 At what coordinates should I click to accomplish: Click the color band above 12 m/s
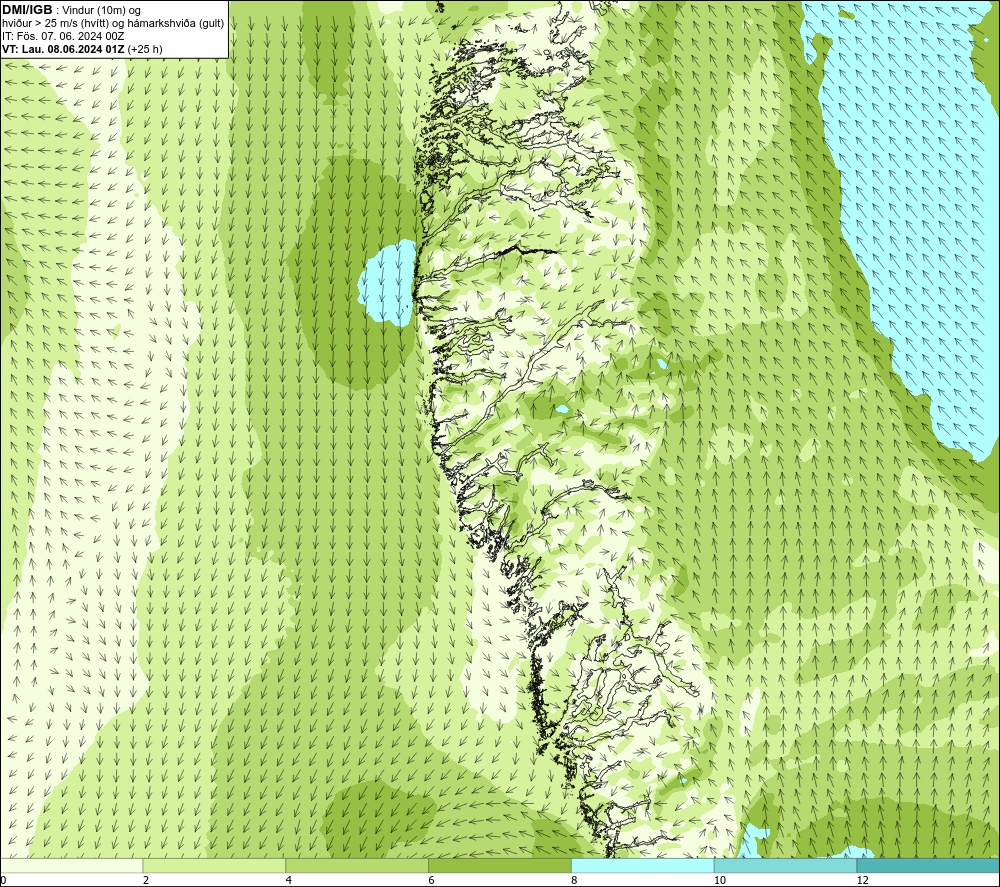[x=929, y=865]
